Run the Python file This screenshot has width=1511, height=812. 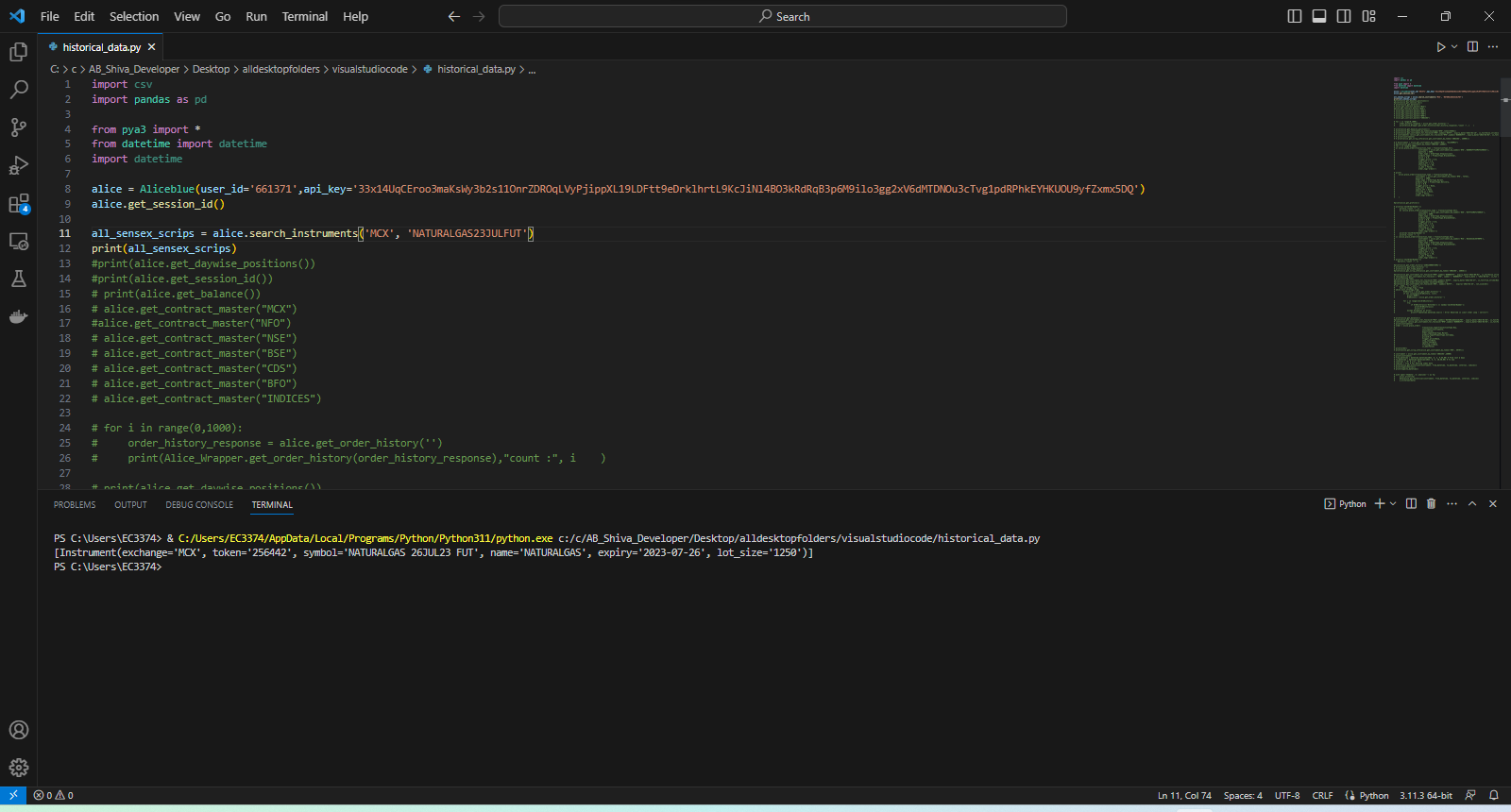(x=1441, y=47)
